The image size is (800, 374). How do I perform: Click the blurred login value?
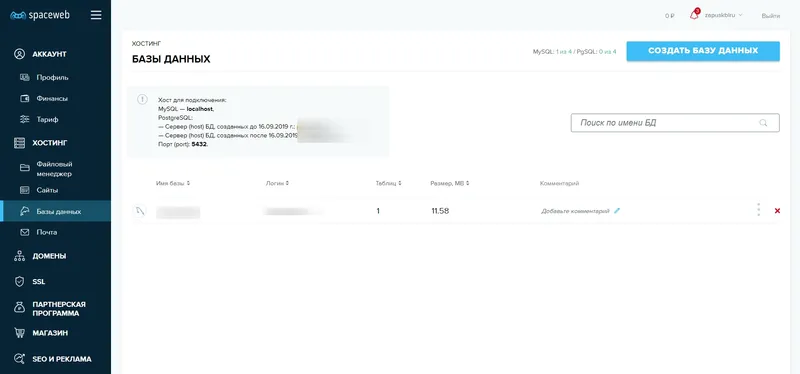pyautogui.click(x=293, y=211)
